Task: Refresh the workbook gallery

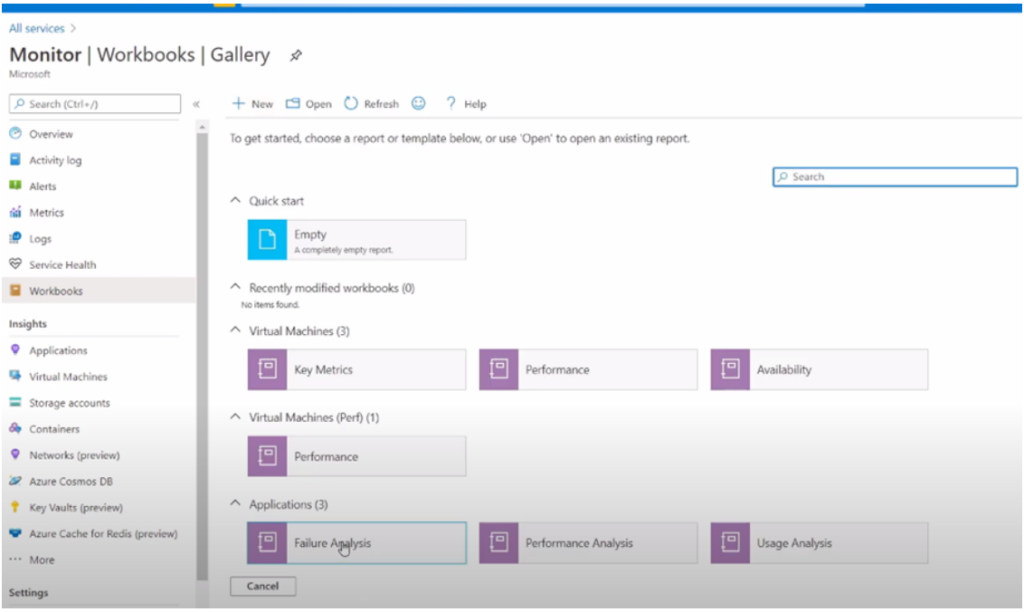Action: click(x=370, y=103)
